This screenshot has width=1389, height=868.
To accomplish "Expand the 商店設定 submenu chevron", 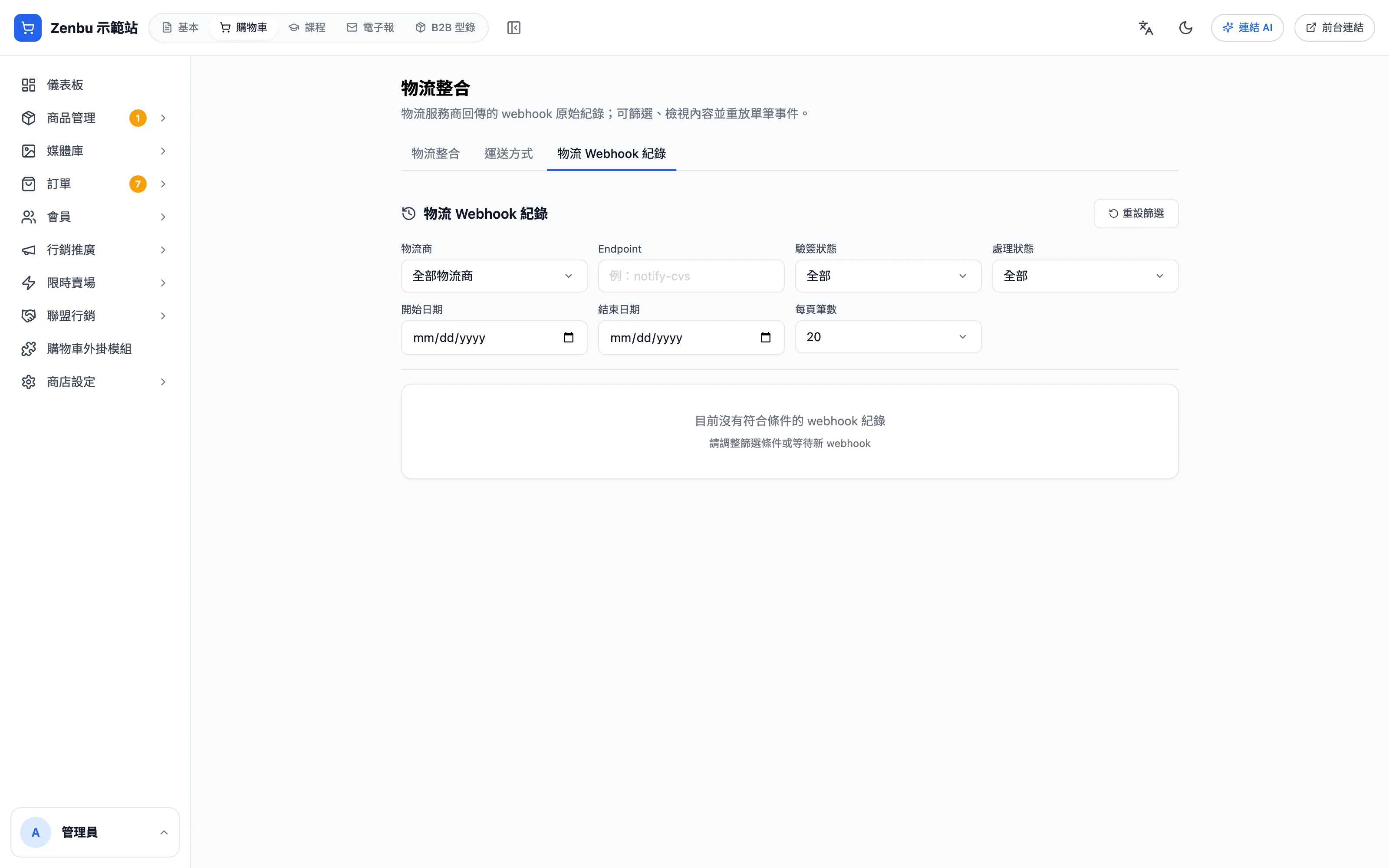I will point(163,382).
